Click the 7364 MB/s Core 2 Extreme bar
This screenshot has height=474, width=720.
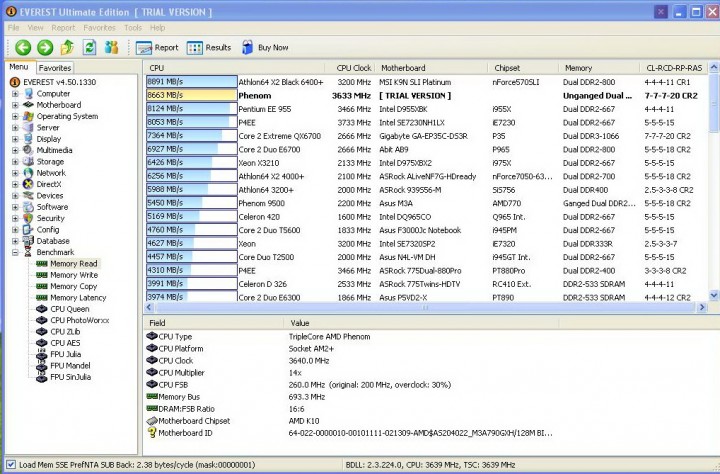(192, 135)
